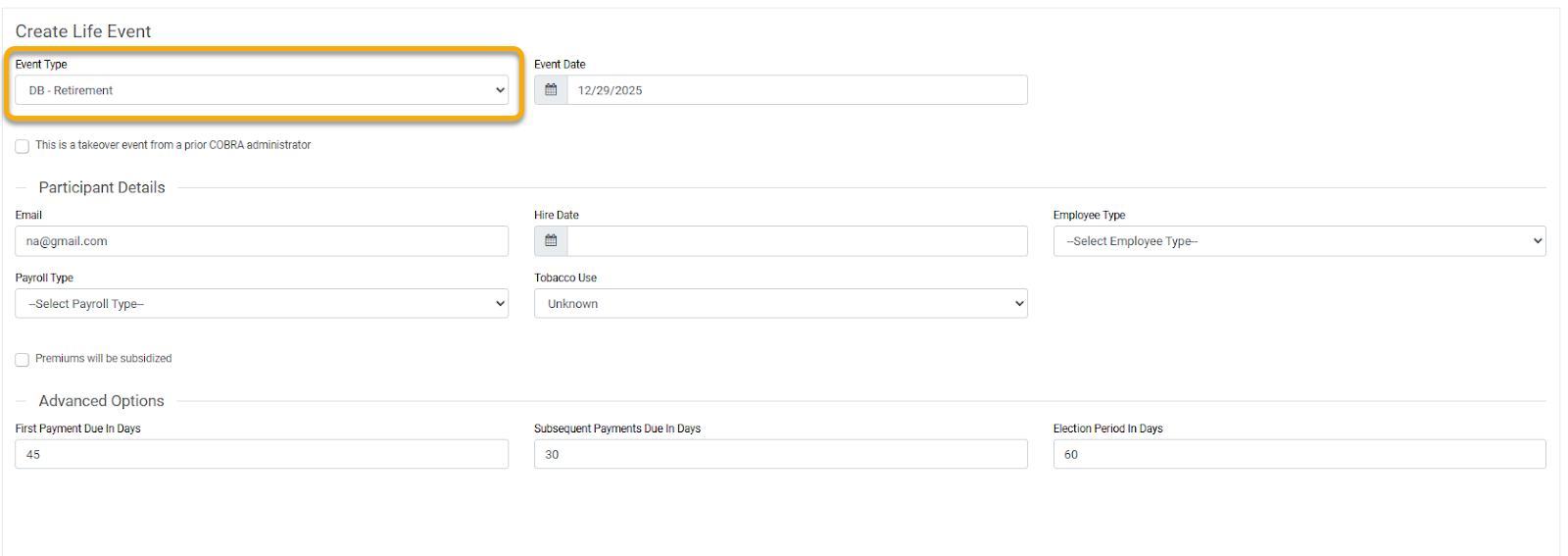1568x556 pixels.
Task: Click the Participant Details section heading
Action: click(102, 187)
